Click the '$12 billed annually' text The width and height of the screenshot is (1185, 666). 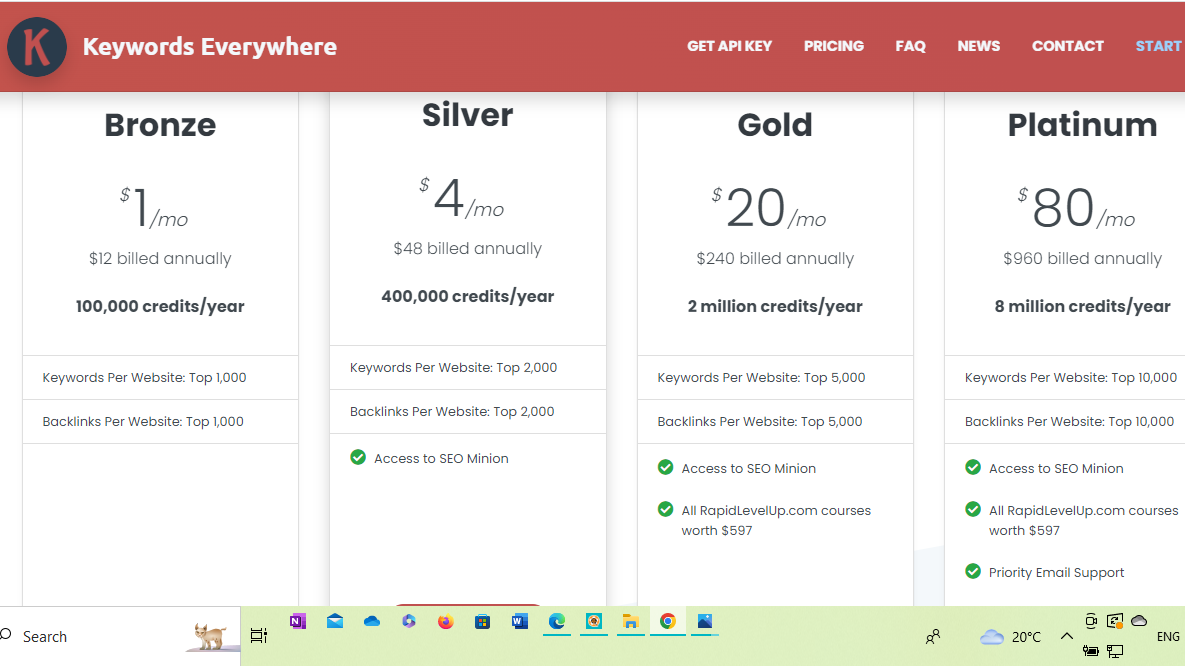[x=160, y=259]
